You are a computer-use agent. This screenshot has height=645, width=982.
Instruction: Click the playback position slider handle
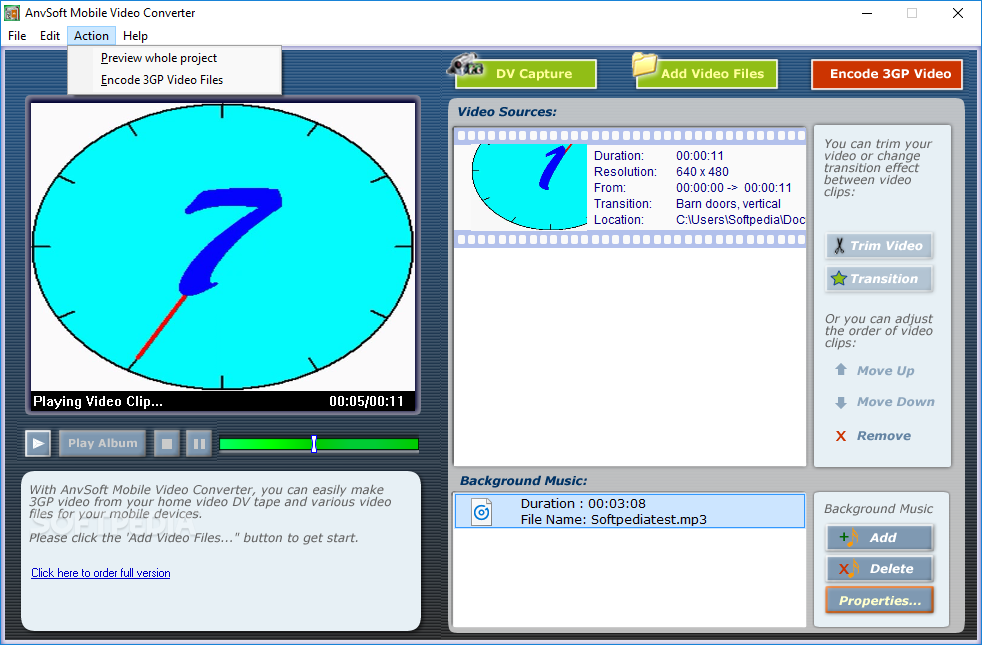[314, 444]
